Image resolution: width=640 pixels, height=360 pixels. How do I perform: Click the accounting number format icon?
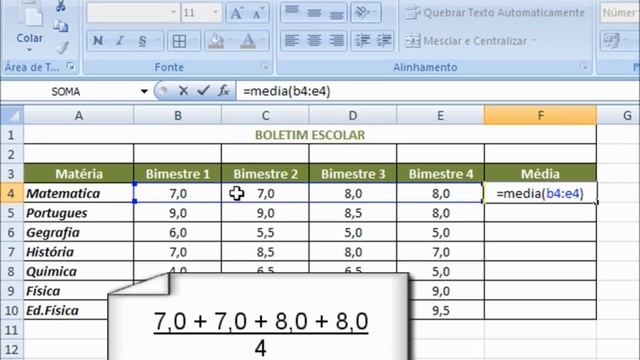click(x=611, y=41)
